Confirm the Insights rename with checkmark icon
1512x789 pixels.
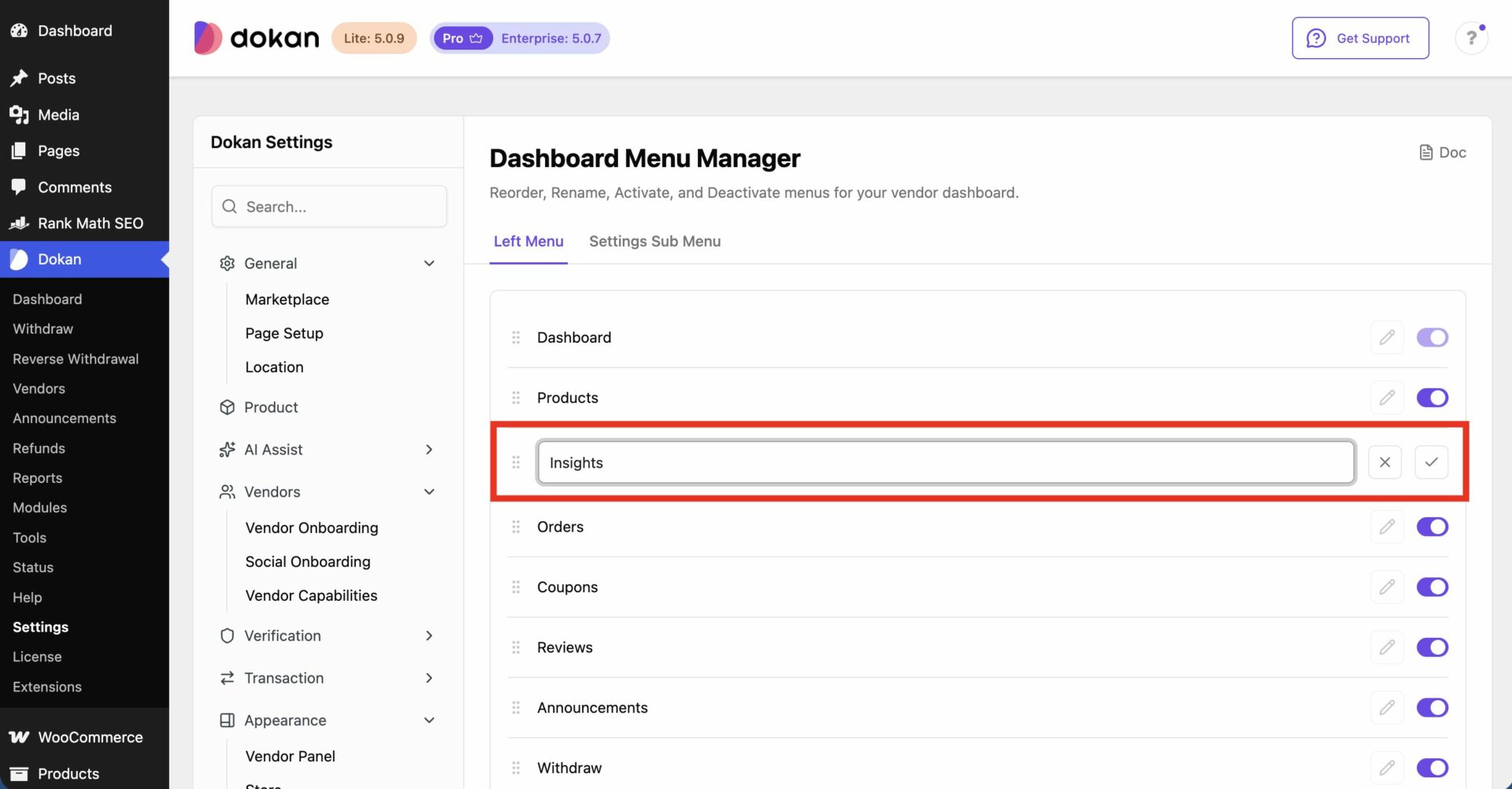(1432, 462)
